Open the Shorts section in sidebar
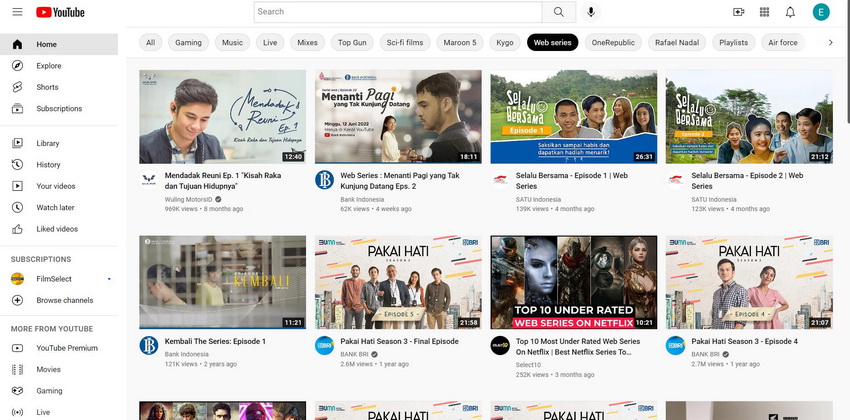Image resolution: width=850 pixels, height=420 pixels. tap(47, 87)
